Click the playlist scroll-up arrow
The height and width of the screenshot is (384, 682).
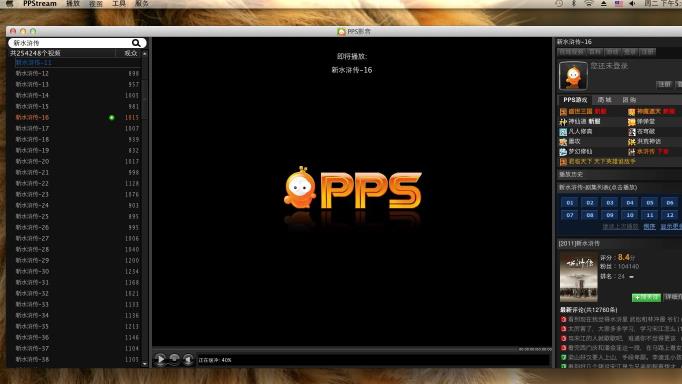(145, 53)
